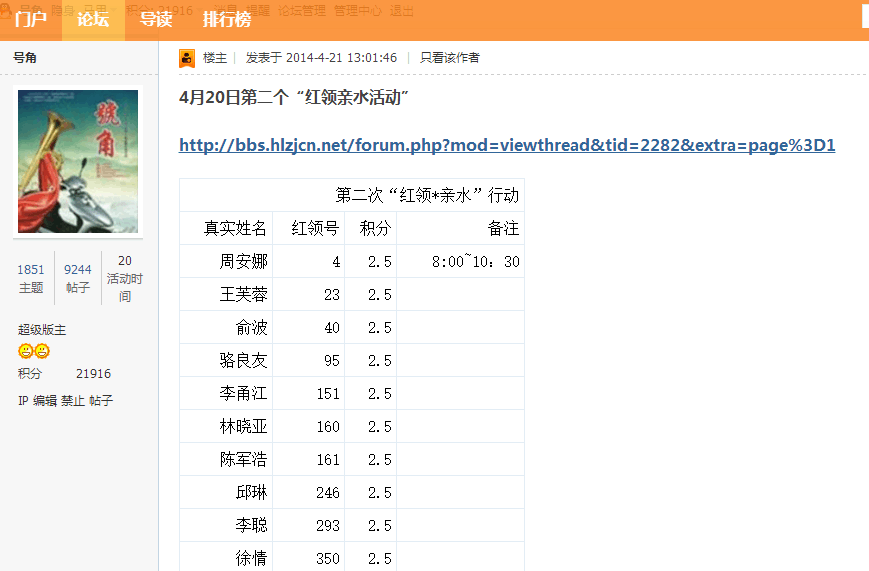Screen dimensions: 869x571
Task: Click 编辑 to edit the user
Action: [x=45, y=401]
